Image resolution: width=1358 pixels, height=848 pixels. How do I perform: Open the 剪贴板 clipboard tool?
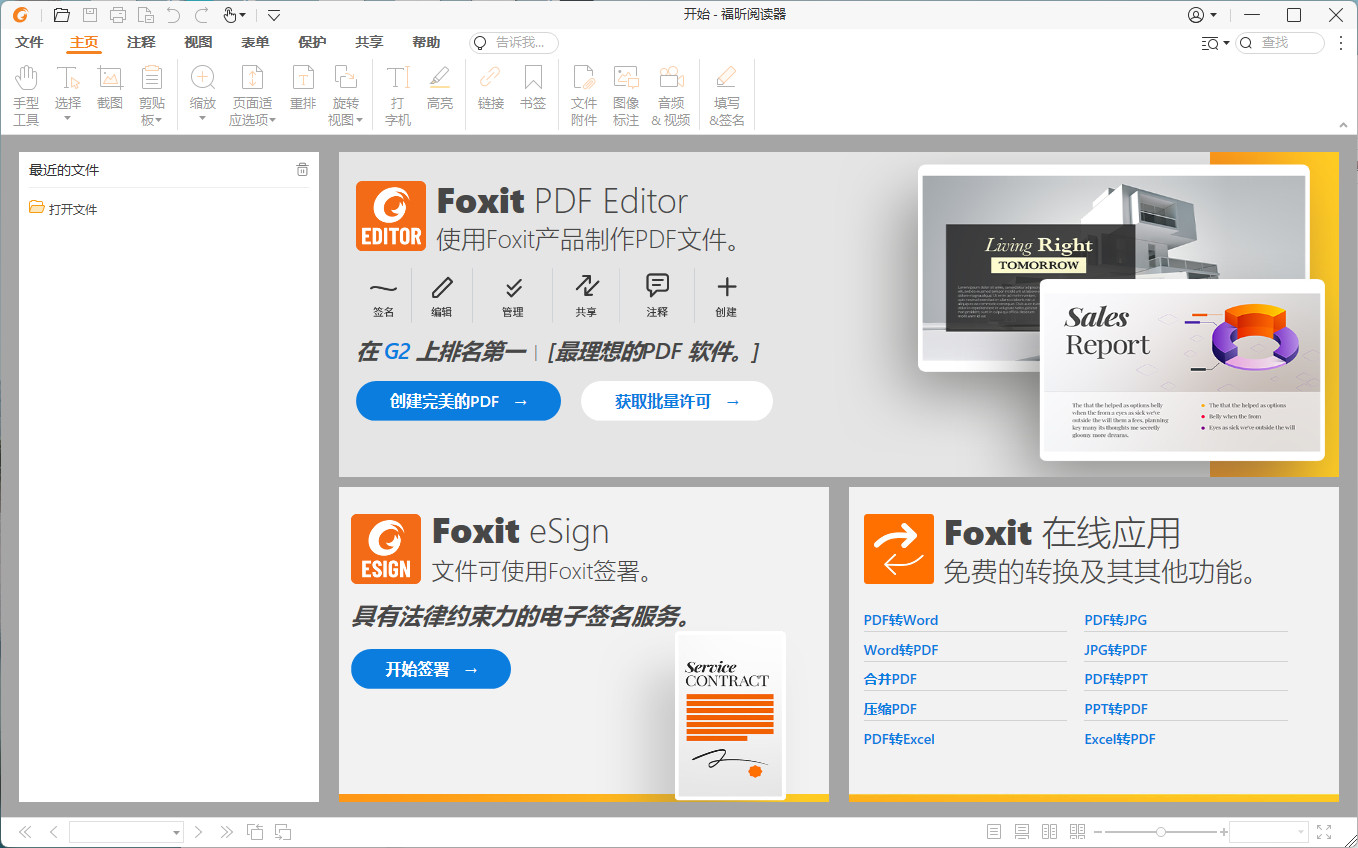click(152, 96)
